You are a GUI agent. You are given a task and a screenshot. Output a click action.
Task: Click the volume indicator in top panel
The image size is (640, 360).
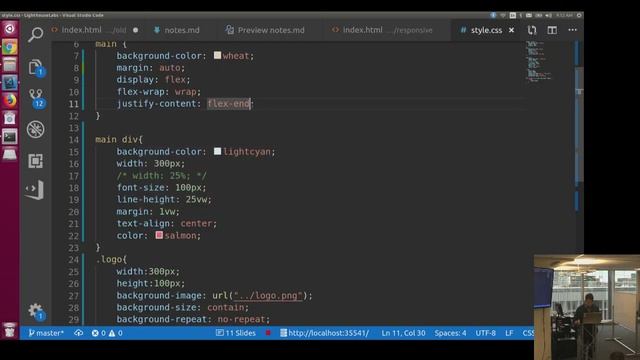[548, 15]
